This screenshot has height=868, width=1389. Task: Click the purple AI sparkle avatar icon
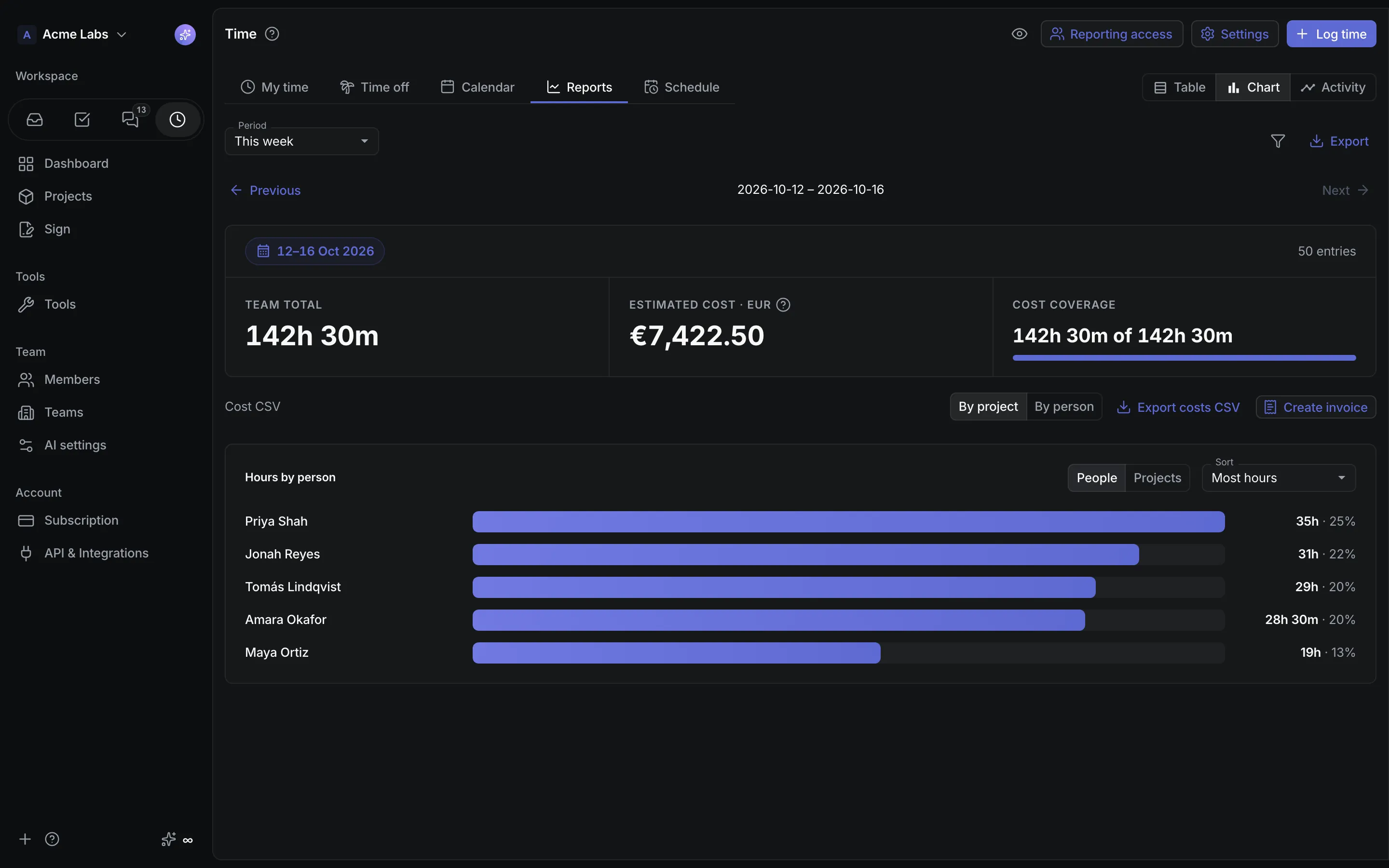tap(185, 34)
